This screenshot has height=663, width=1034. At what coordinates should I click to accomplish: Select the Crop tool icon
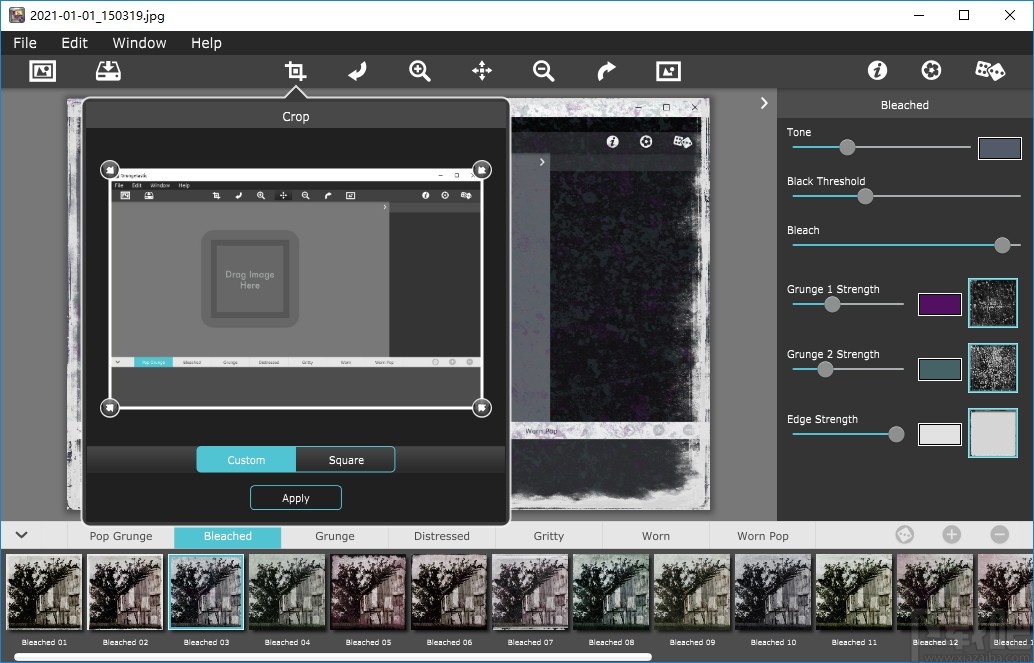point(295,71)
